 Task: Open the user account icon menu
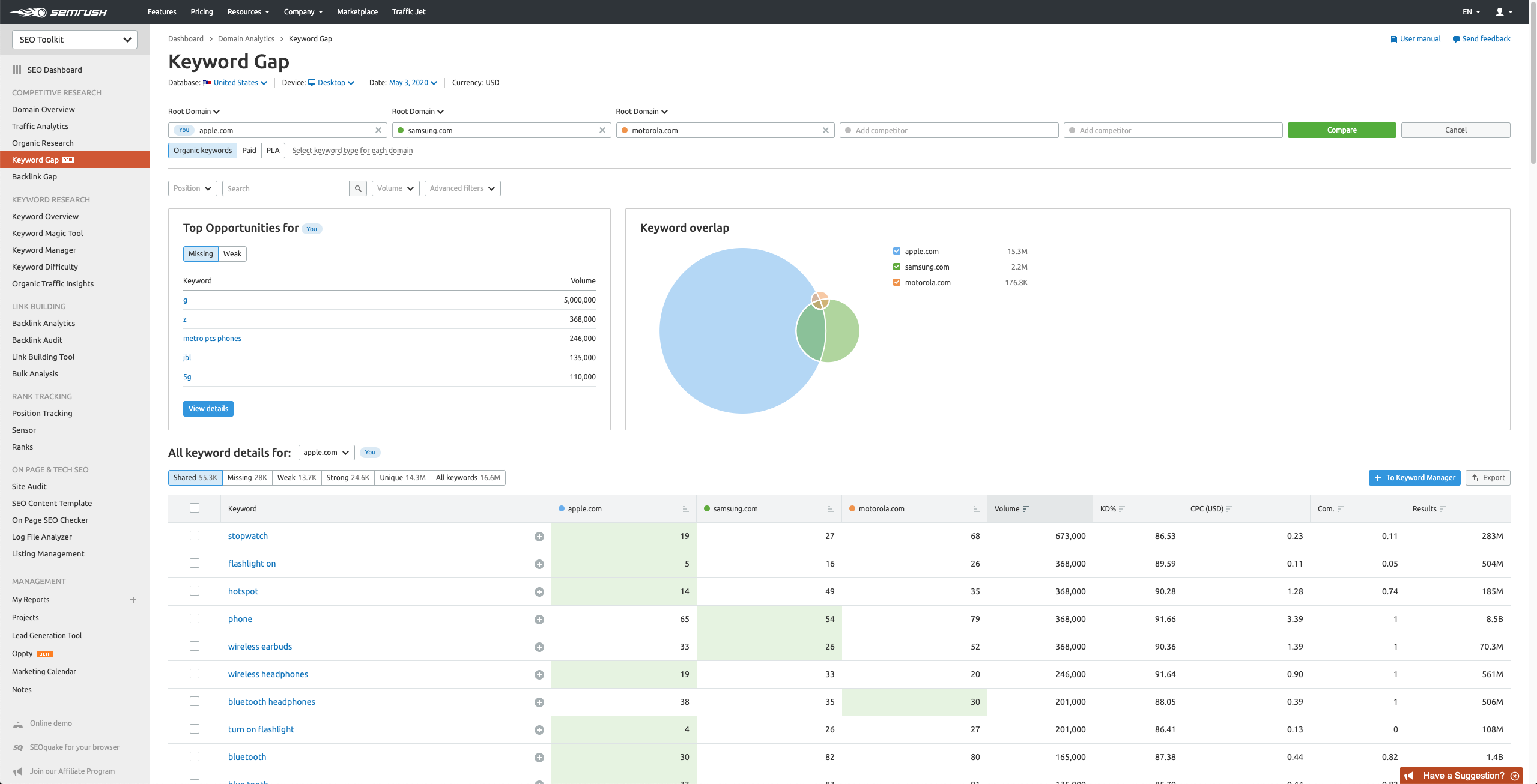(1503, 12)
